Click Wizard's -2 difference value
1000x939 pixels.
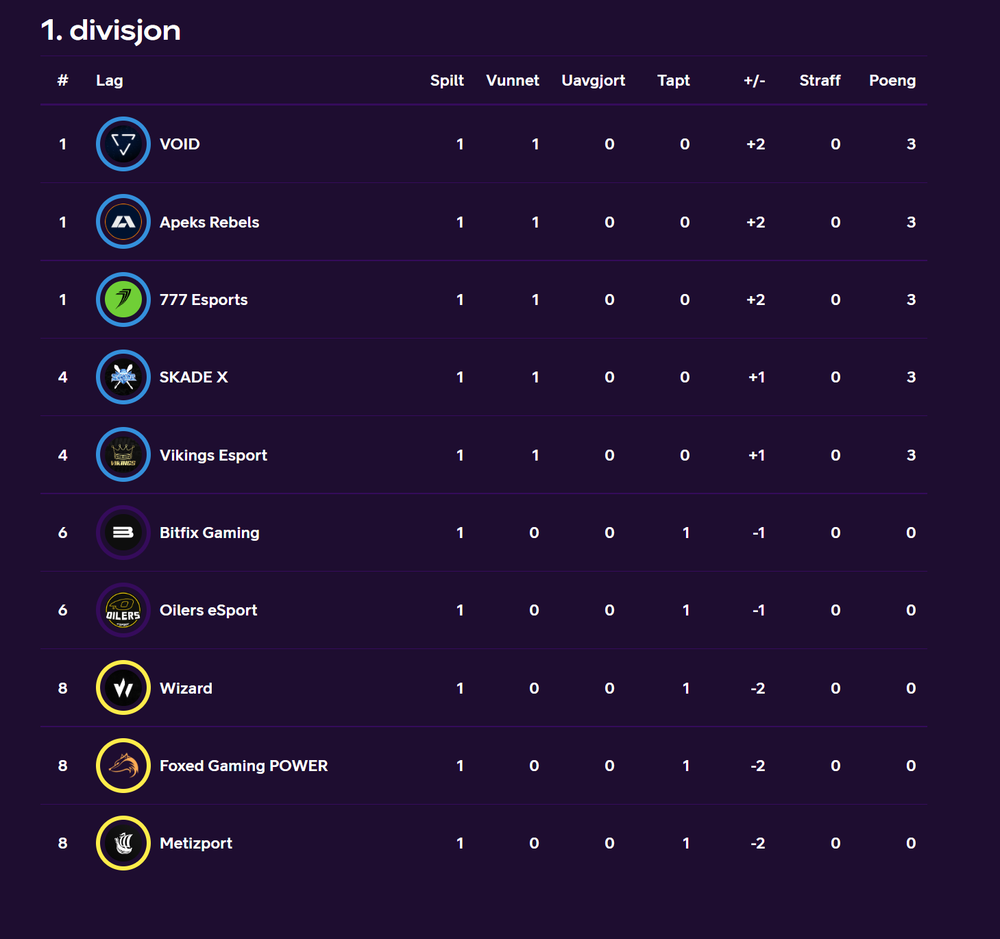point(758,688)
